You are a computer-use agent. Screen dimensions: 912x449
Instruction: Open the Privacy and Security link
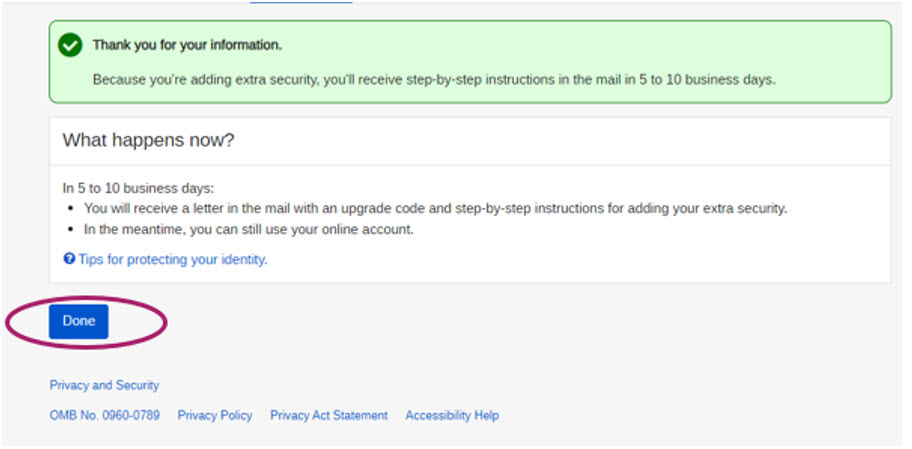pos(104,385)
